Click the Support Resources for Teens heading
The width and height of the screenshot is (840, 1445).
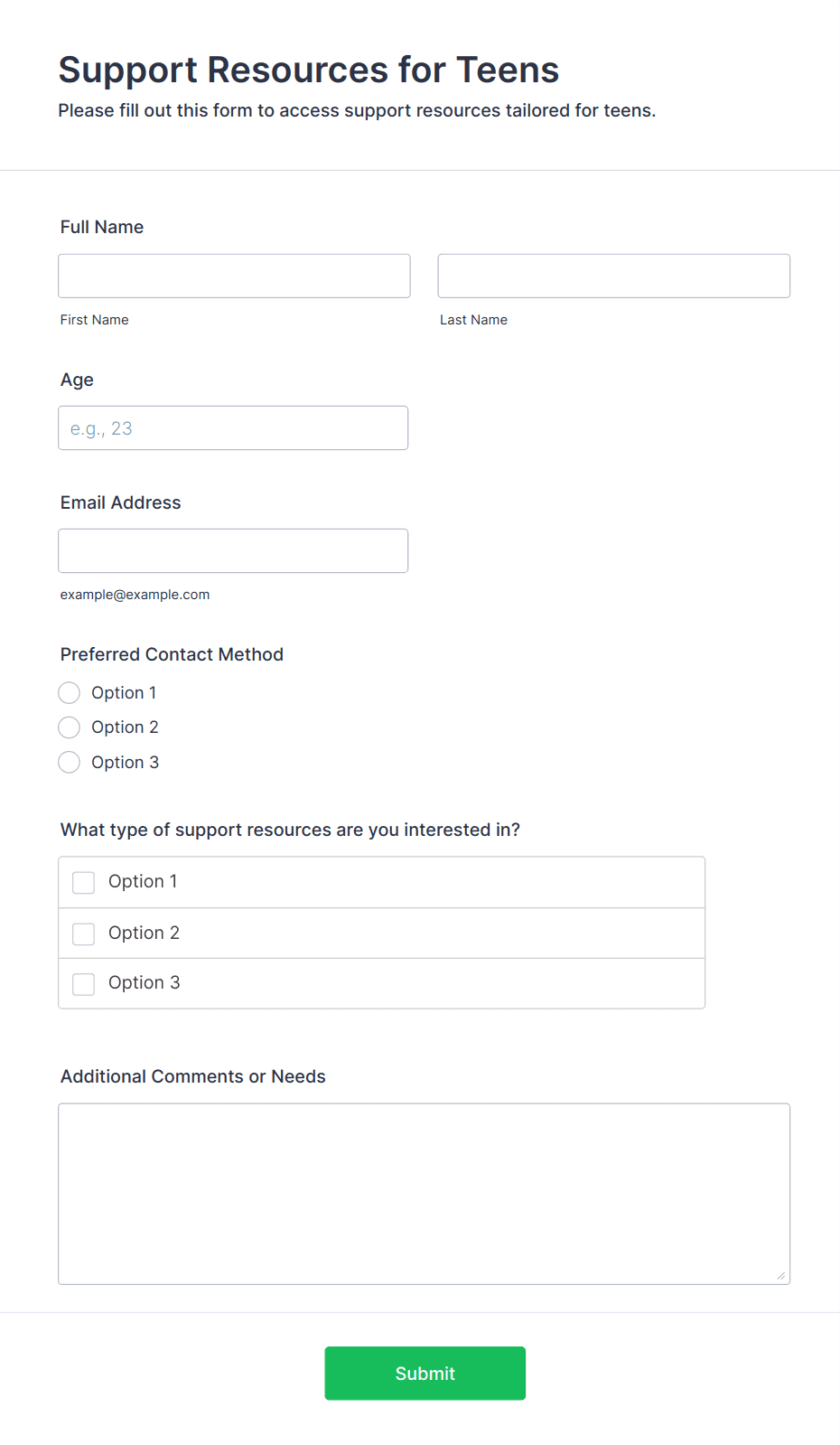pyautogui.click(x=308, y=70)
